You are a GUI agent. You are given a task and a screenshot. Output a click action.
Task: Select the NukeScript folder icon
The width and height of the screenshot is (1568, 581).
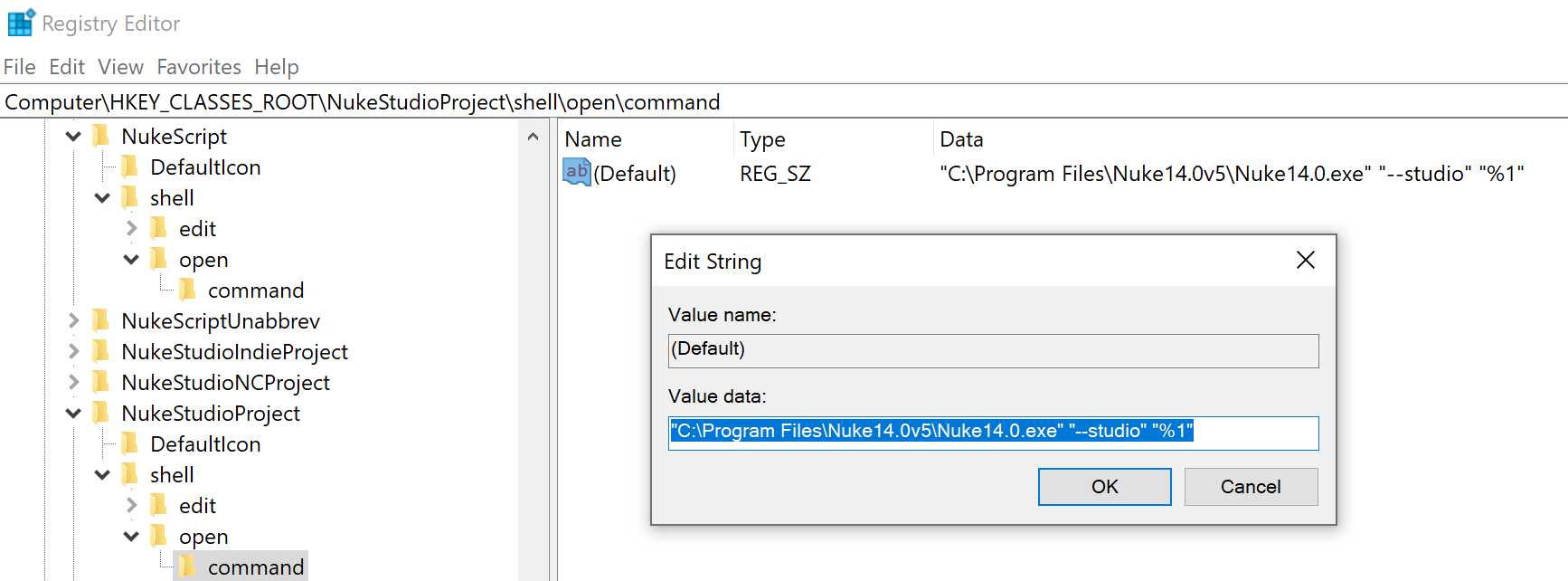(x=101, y=137)
